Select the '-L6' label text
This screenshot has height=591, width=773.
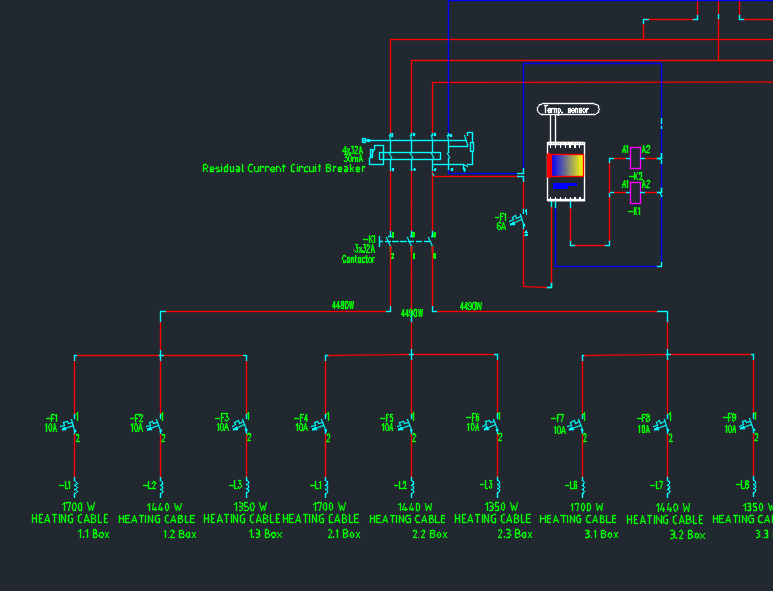coord(571,486)
